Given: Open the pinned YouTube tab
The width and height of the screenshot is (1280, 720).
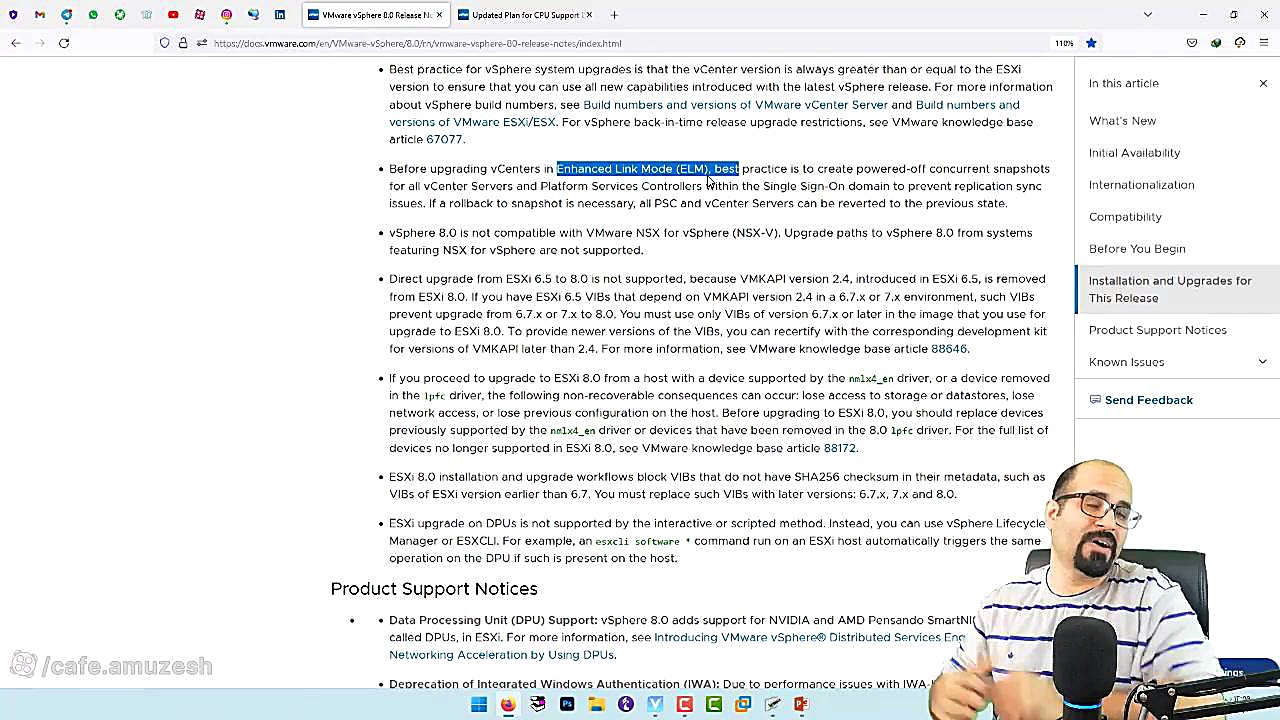Looking at the screenshot, I should 173,15.
